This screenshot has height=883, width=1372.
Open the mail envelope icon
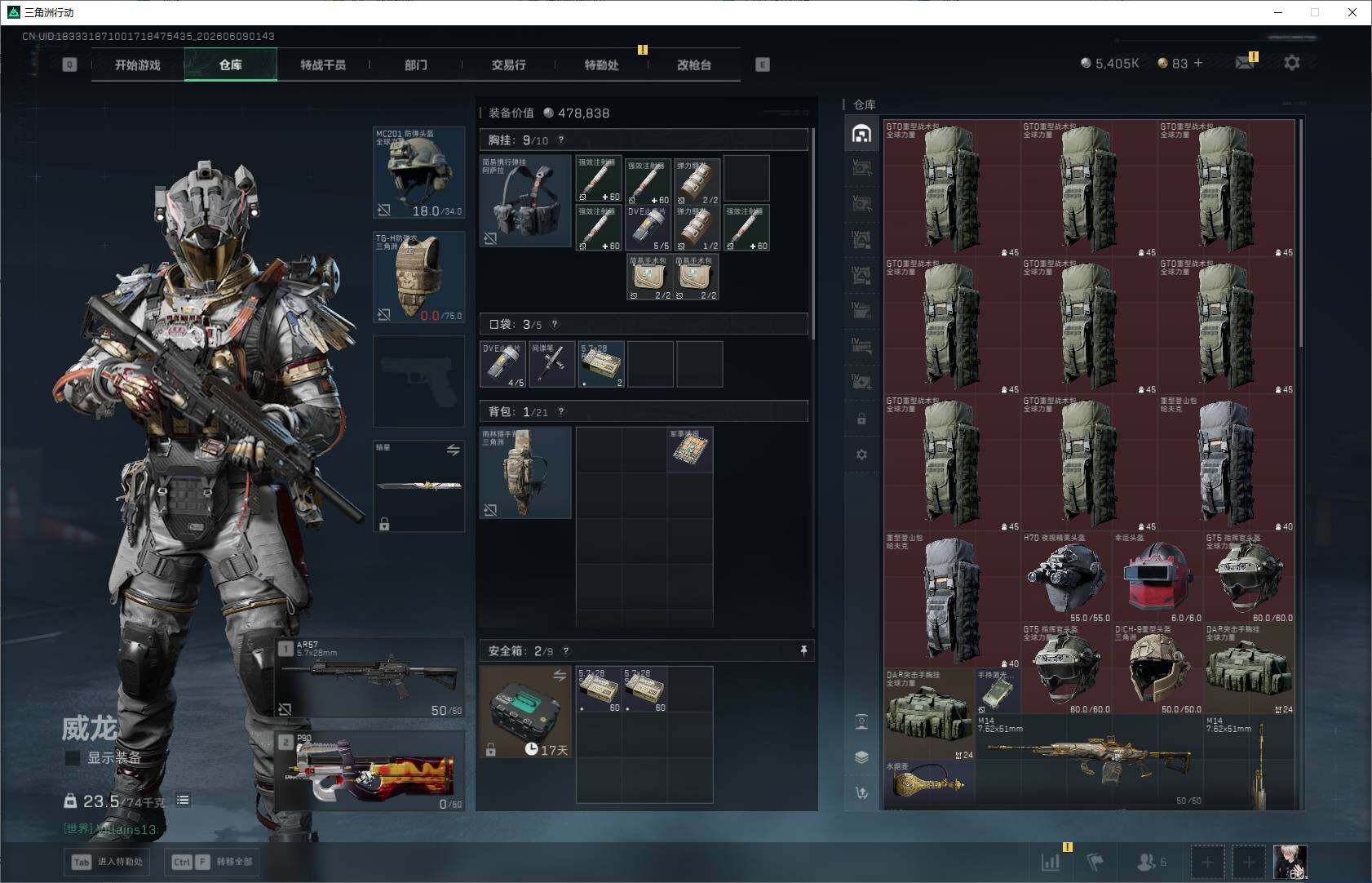tap(1246, 62)
